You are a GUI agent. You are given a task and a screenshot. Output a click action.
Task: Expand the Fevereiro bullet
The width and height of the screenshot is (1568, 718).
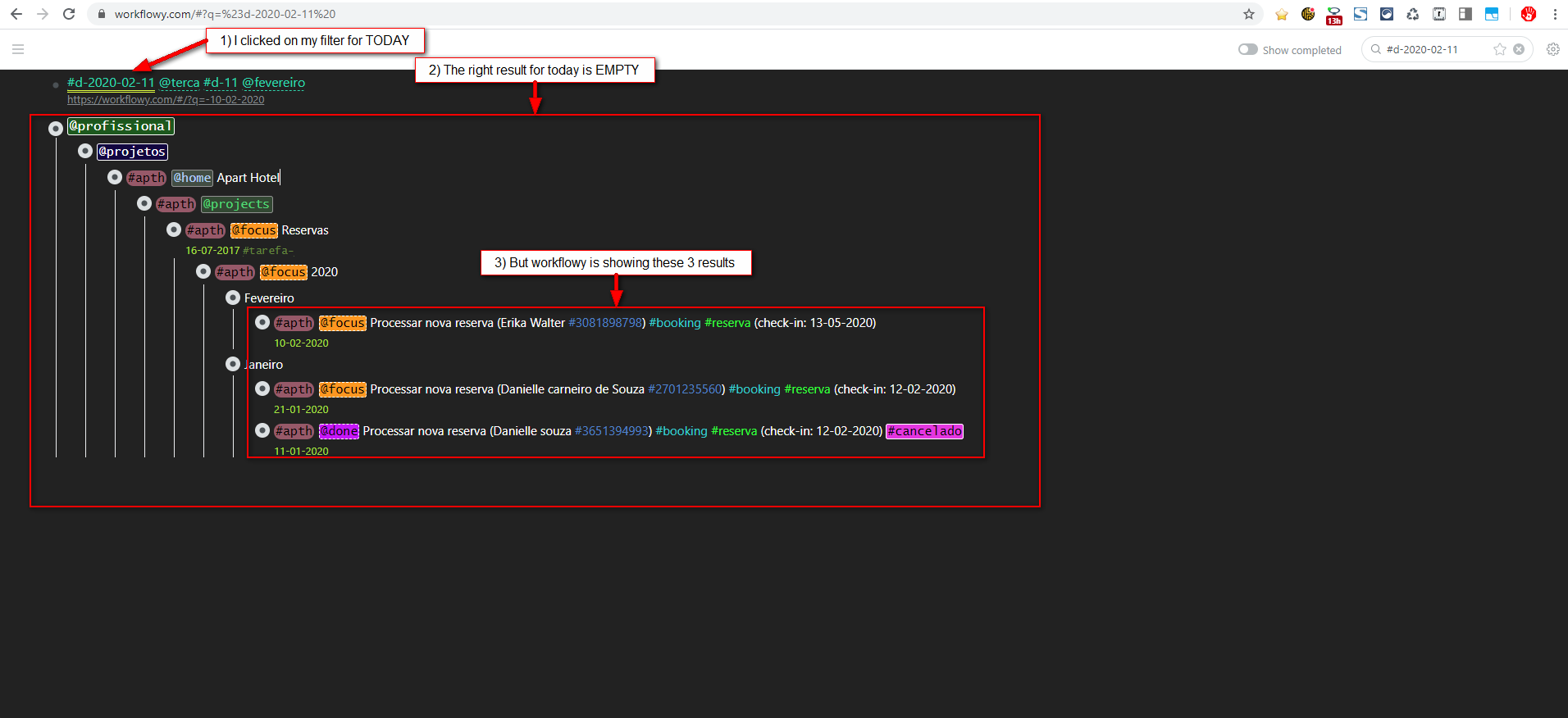tap(233, 298)
